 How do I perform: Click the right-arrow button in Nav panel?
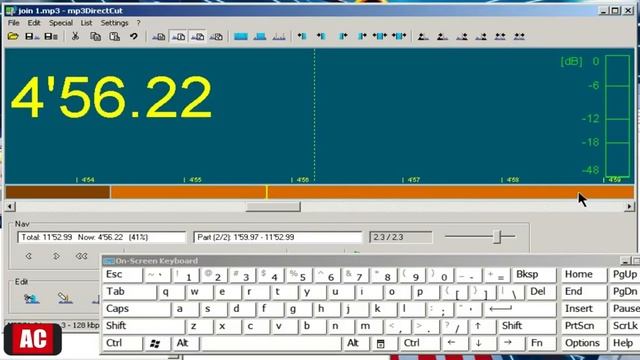(56, 256)
